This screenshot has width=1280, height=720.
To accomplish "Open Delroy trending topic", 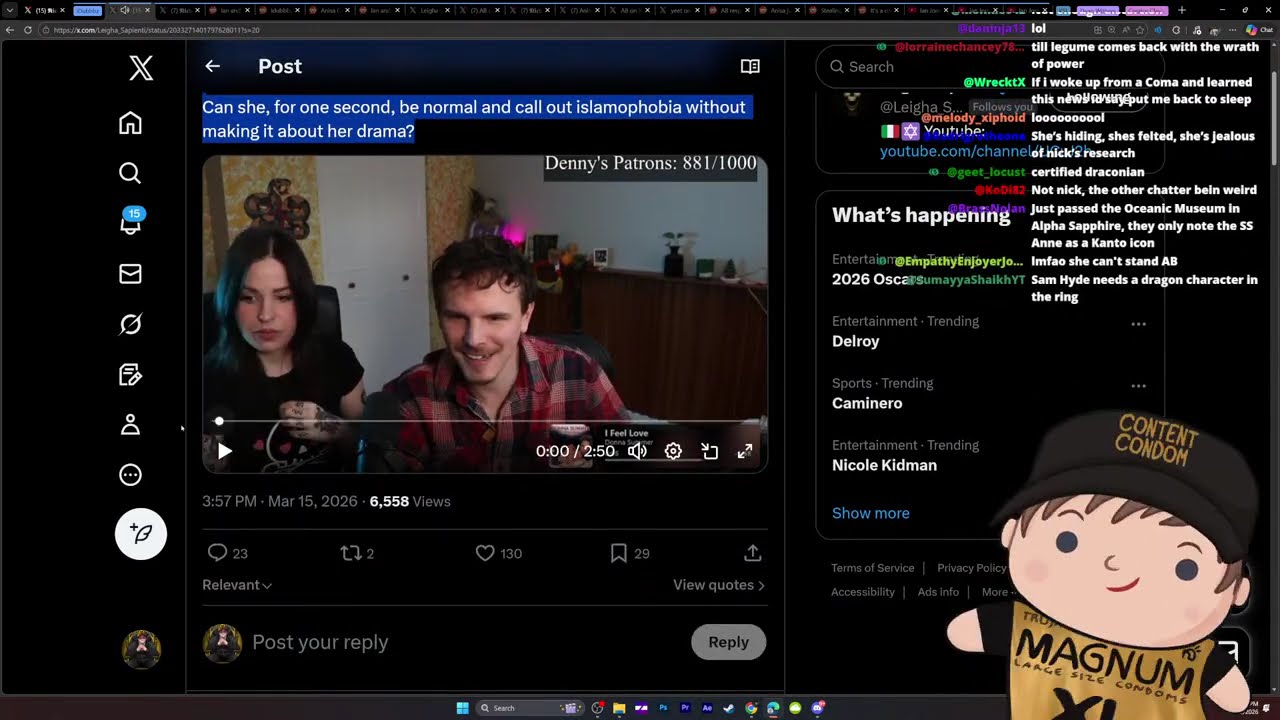I will 856,341.
